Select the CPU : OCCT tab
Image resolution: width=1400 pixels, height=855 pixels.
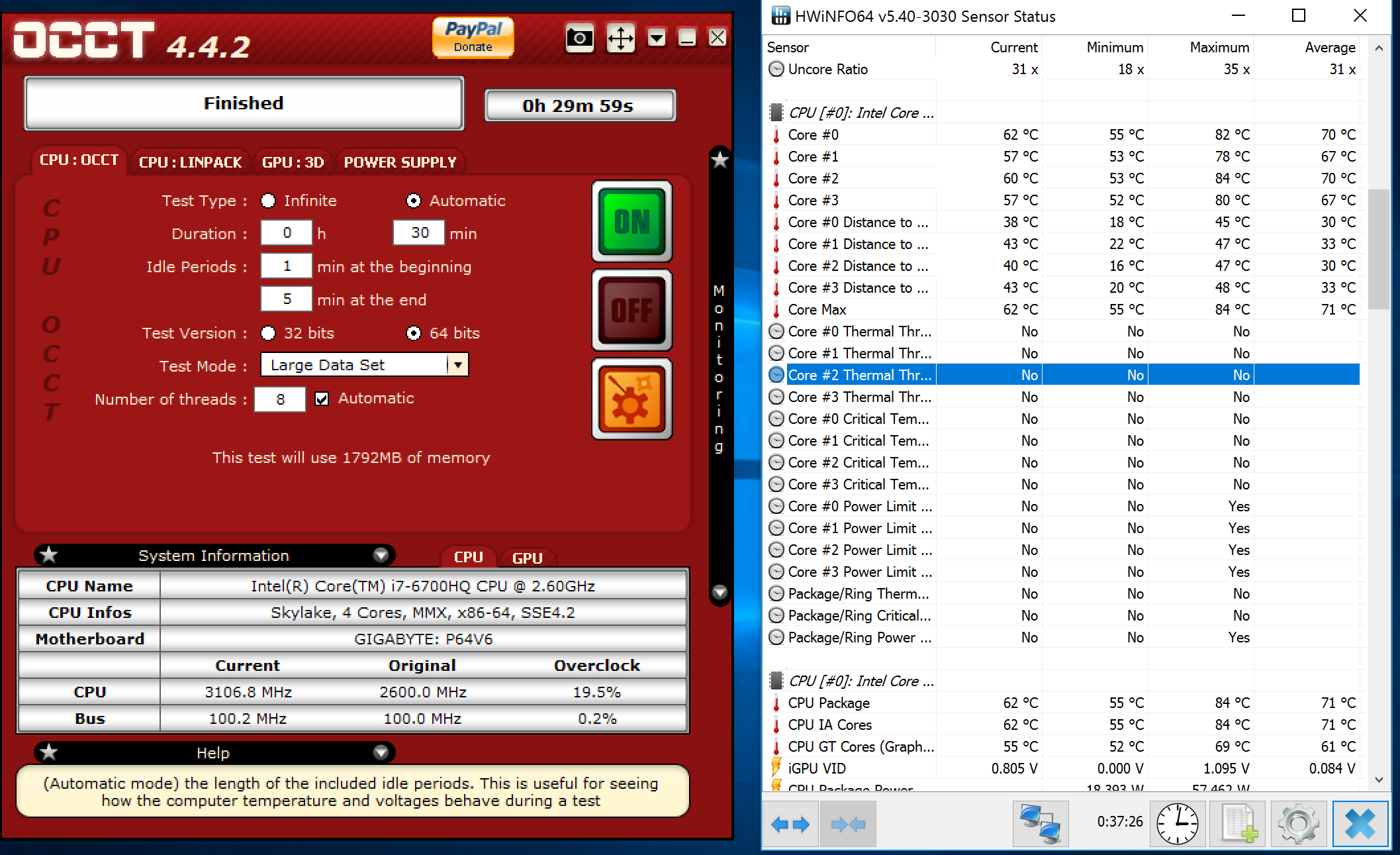click(x=79, y=160)
